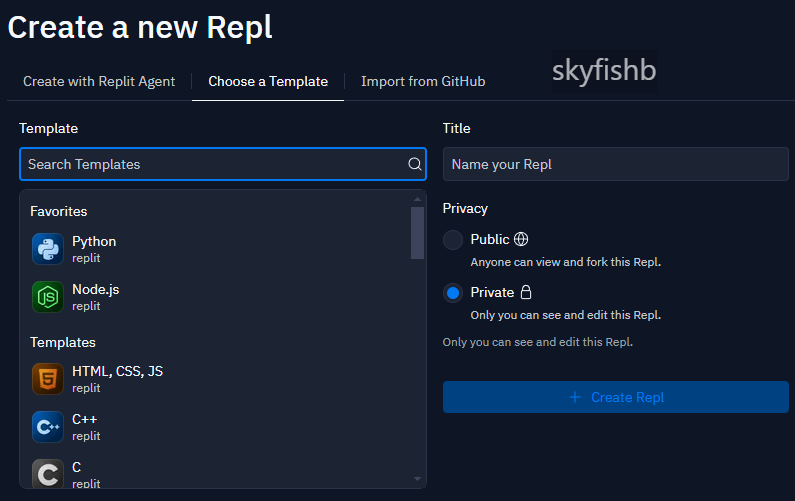Click the scroll down arrow of template list
The image size is (795, 501).
[x=417, y=479]
